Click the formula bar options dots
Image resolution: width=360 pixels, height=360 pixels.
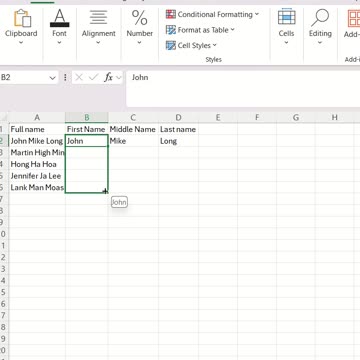point(65,77)
